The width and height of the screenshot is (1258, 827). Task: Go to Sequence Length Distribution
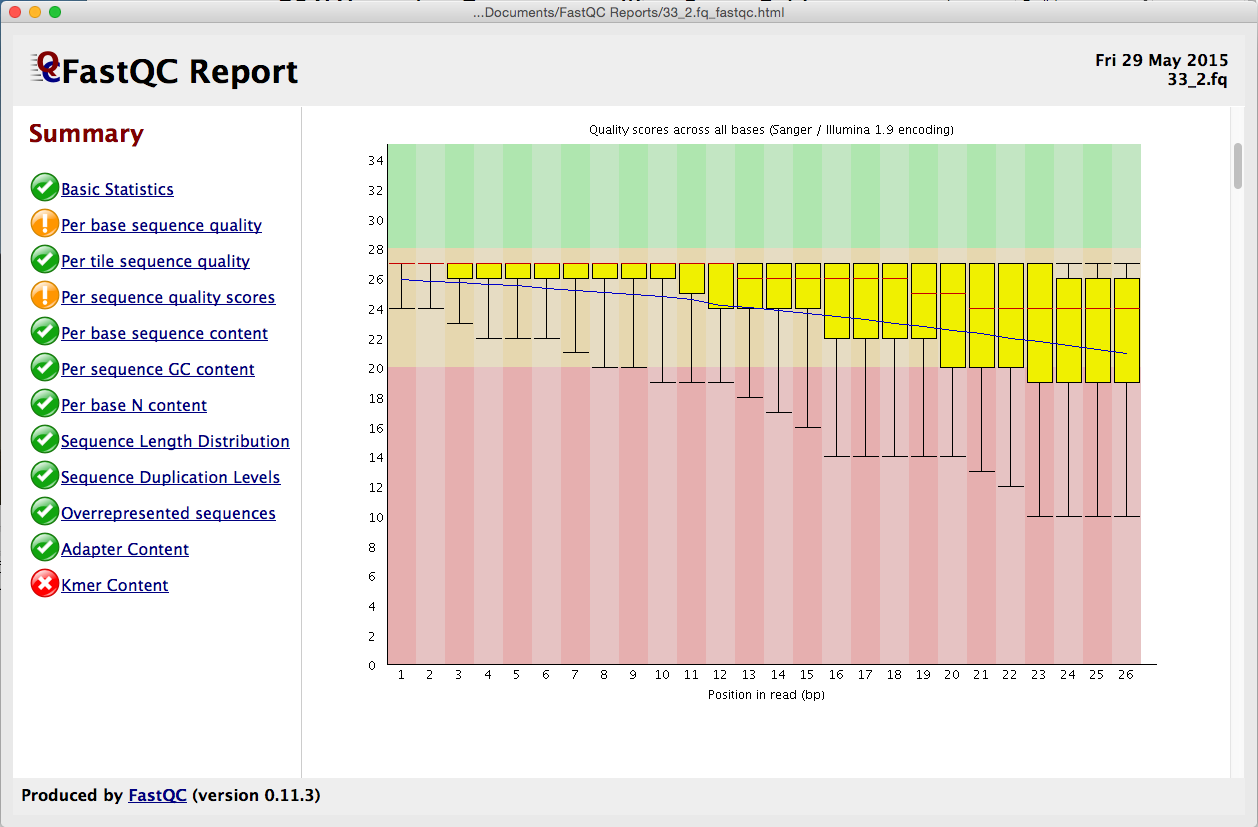[175, 441]
